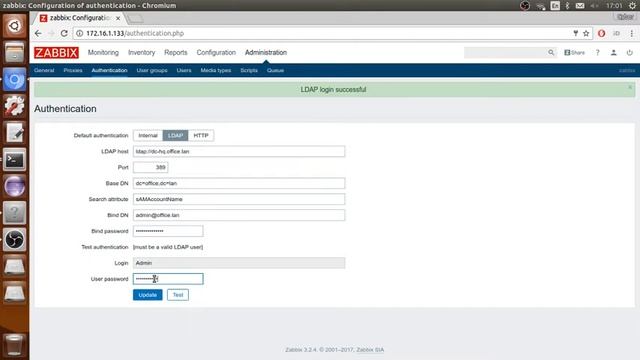The height and width of the screenshot is (360, 640).
Task: Open the Administration menu
Action: click(266, 53)
